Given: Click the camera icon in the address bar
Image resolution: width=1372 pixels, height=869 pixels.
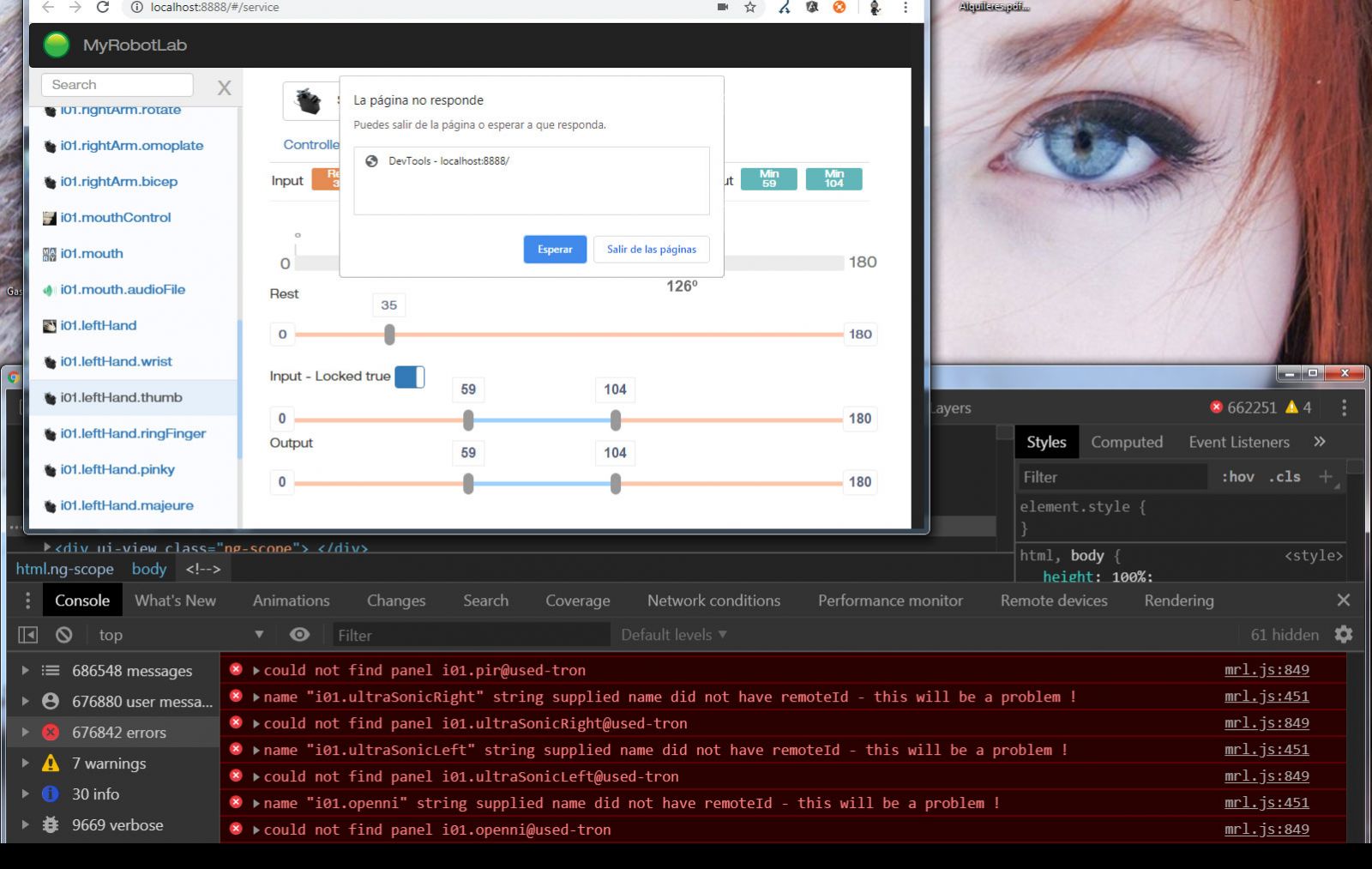Looking at the screenshot, I should click(x=723, y=7).
